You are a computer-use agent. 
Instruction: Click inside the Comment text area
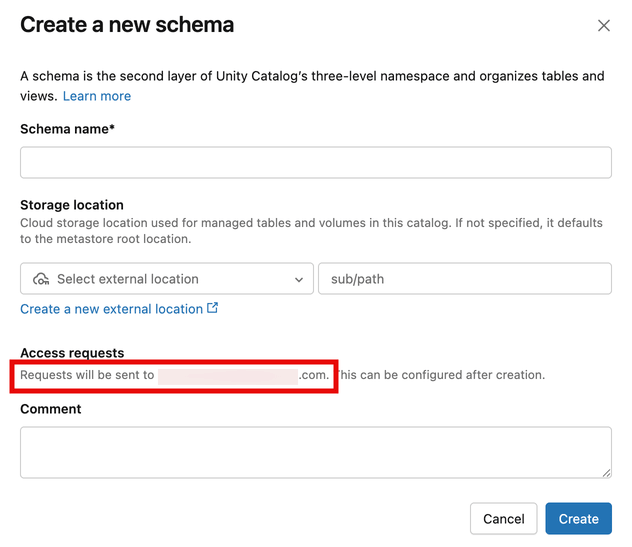coord(316,452)
